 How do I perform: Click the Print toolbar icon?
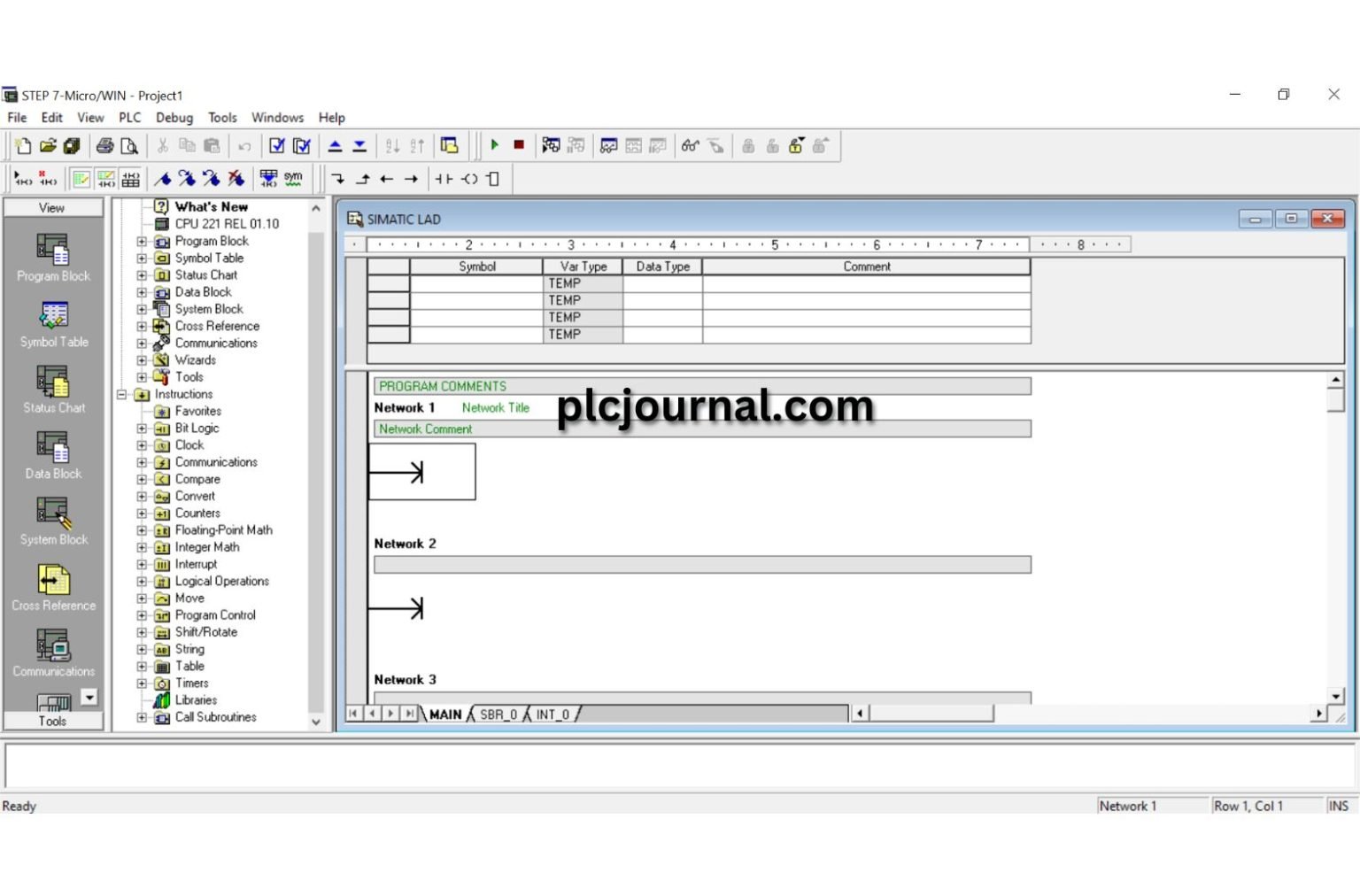pyautogui.click(x=105, y=146)
